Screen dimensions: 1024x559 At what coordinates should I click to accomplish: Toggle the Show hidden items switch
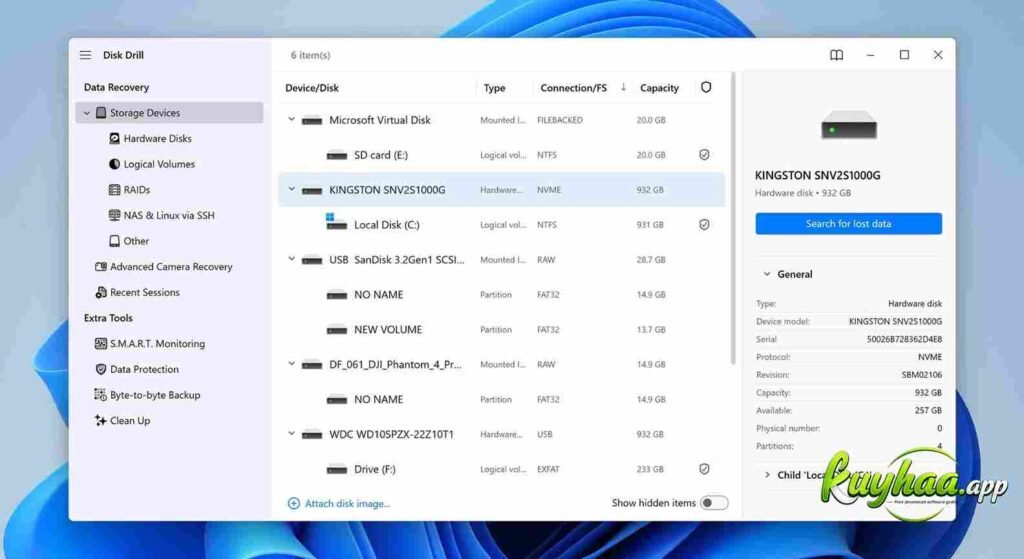tap(714, 503)
